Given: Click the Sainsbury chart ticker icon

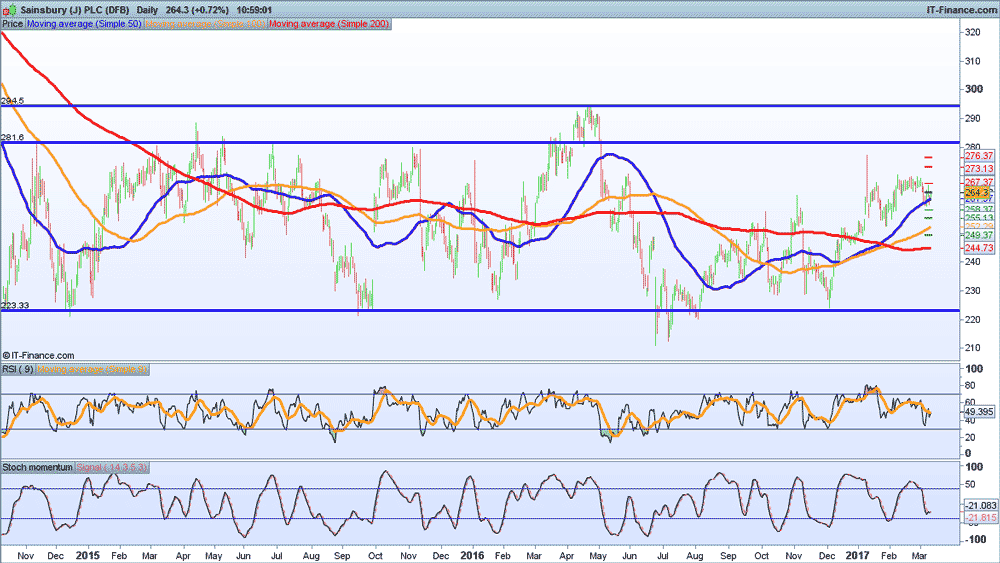Looking at the screenshot, I should [10, 10].
